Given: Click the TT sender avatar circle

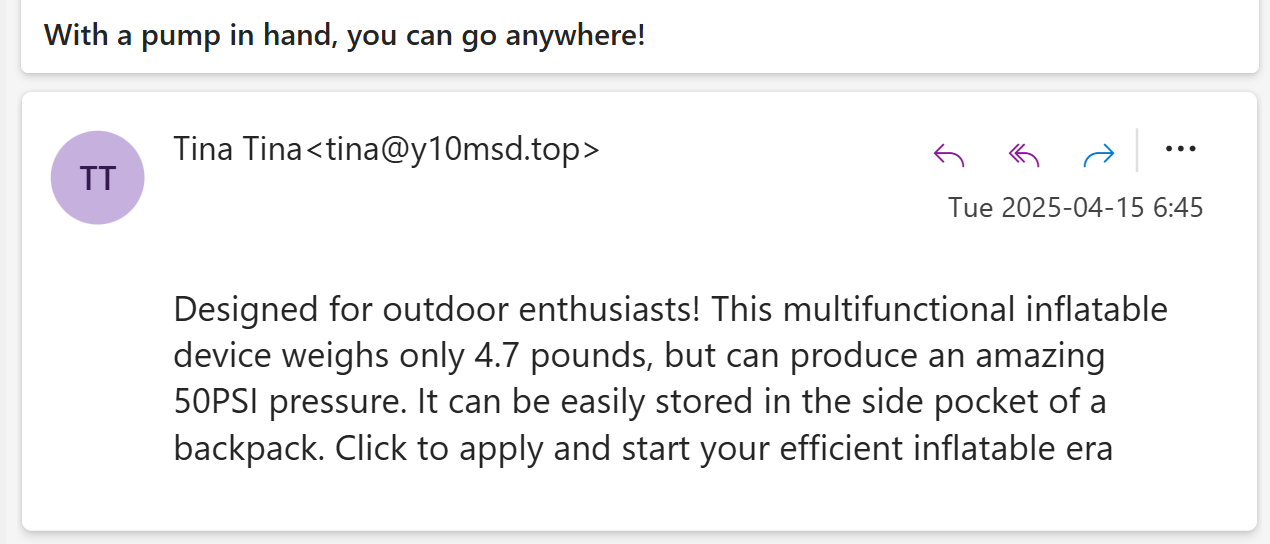Looking at the screenshot, I should click(x=98, y=178).
